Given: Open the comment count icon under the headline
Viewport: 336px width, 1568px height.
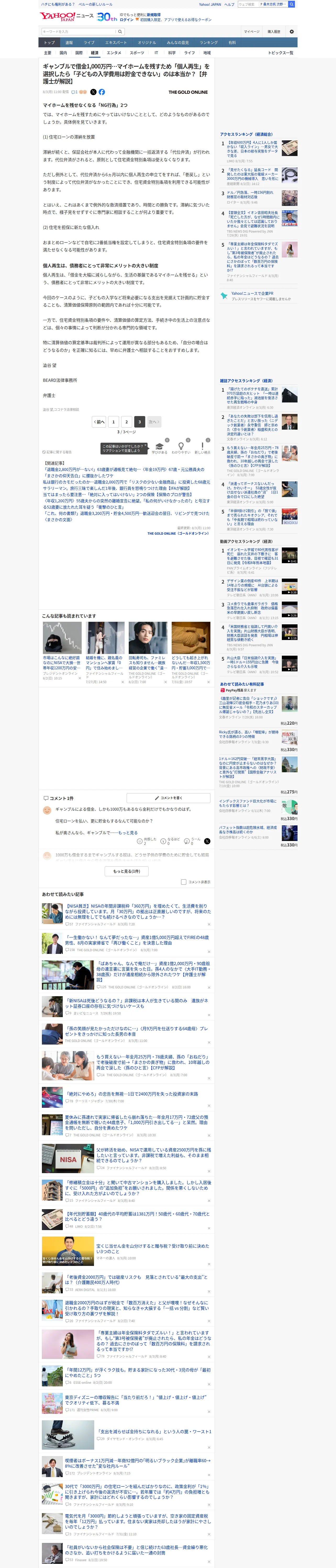Looking at the screenshot, I should point(74,92).
